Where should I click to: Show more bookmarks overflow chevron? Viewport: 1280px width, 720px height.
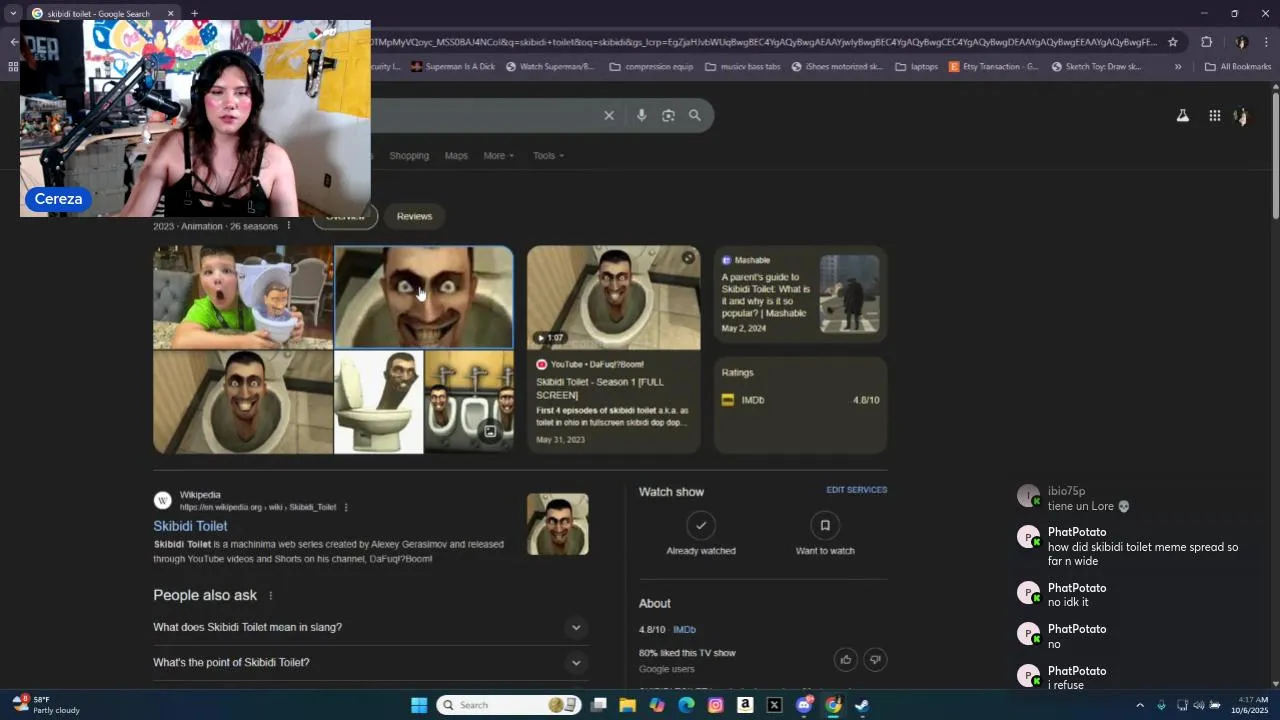click(x=1178, y=67)
